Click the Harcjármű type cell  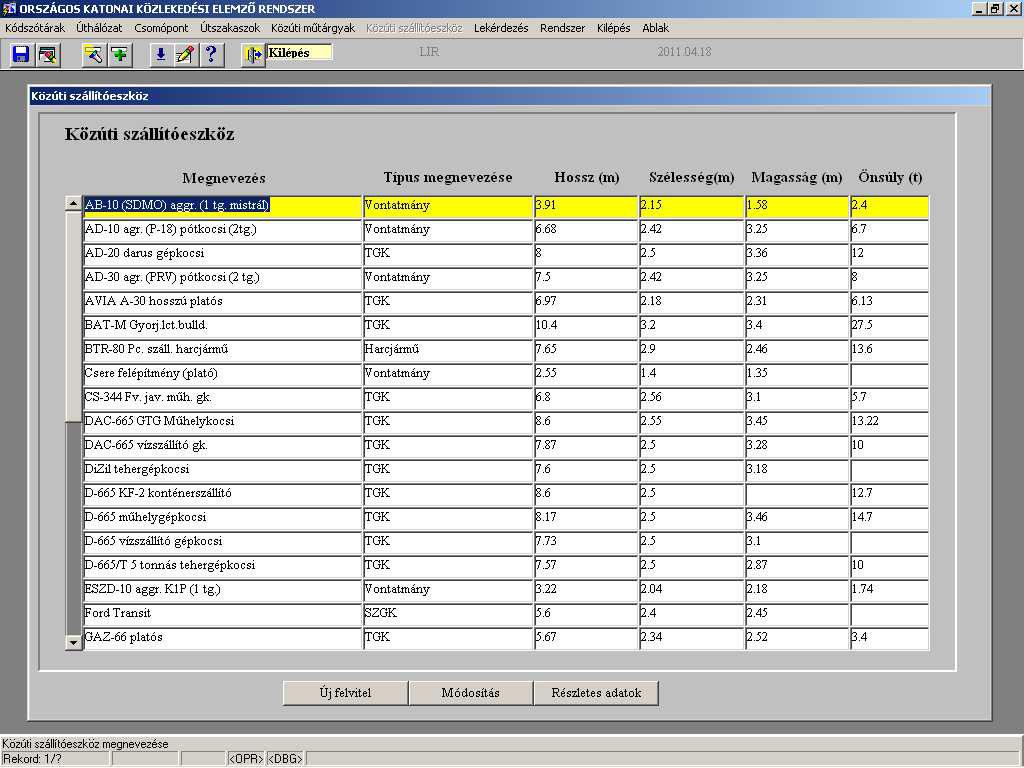(x=448, y=349)
